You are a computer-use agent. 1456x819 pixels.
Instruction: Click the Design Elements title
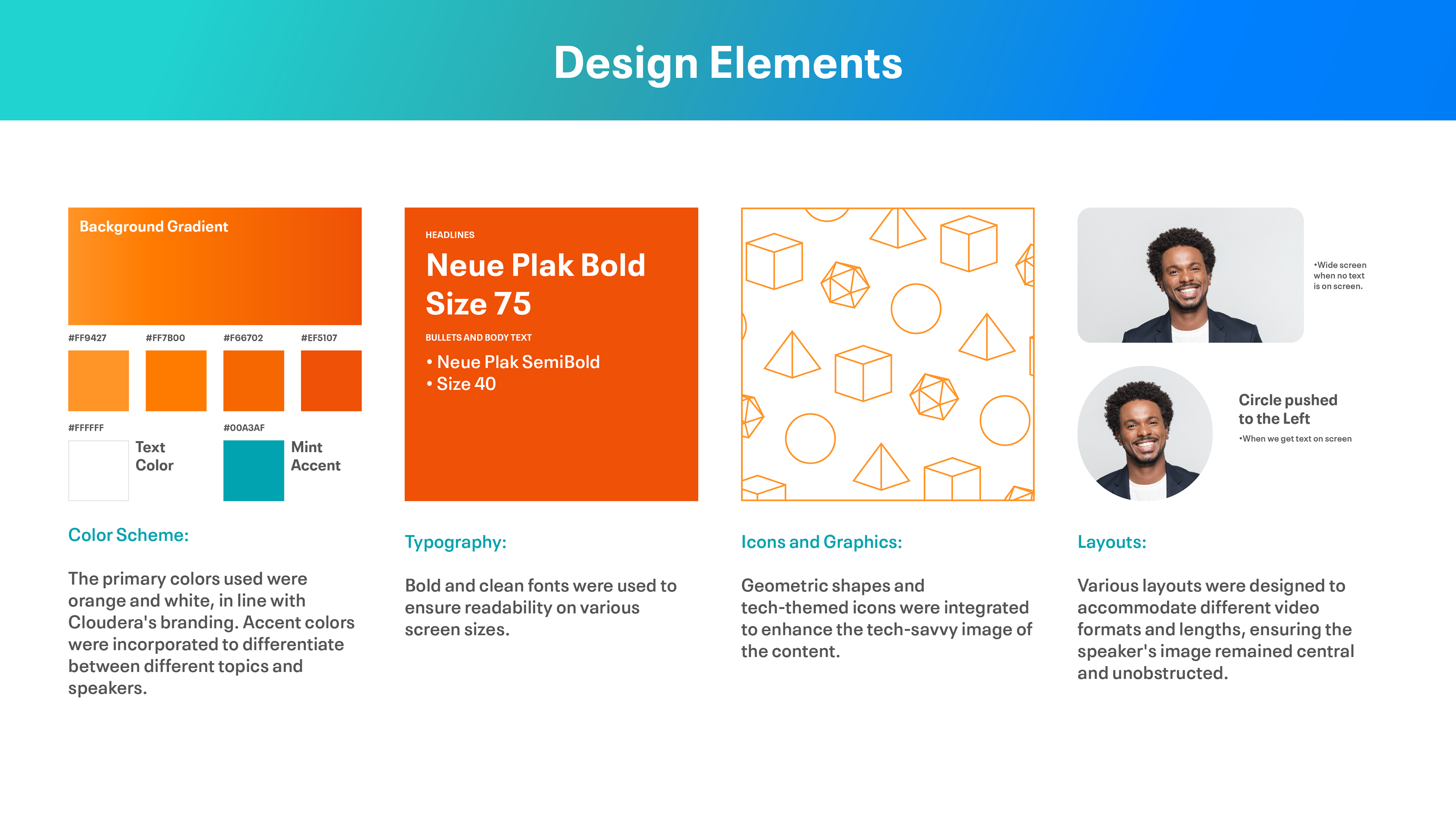728,63
